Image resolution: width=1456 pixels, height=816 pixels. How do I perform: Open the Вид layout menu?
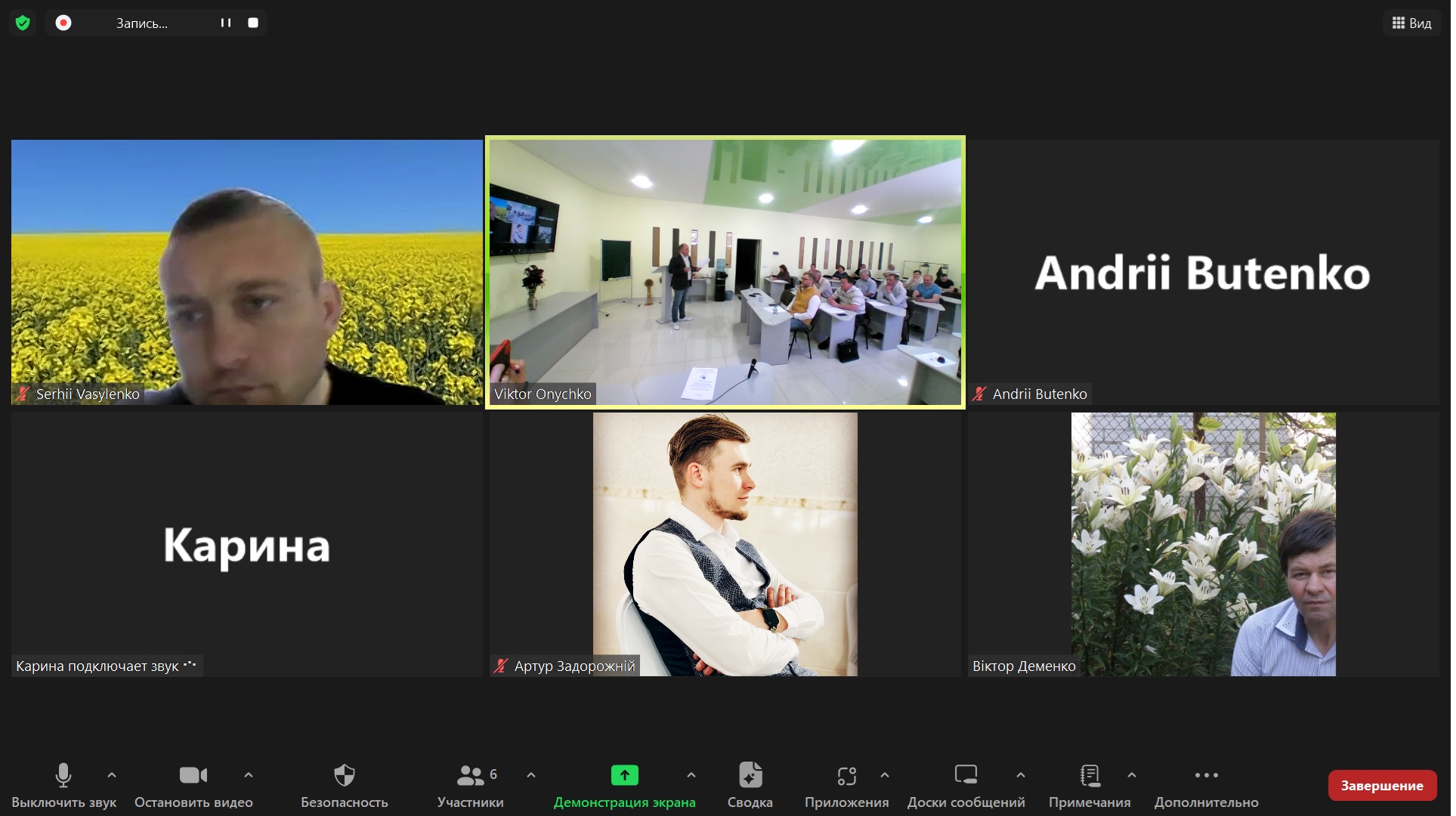coord(1411,23)
